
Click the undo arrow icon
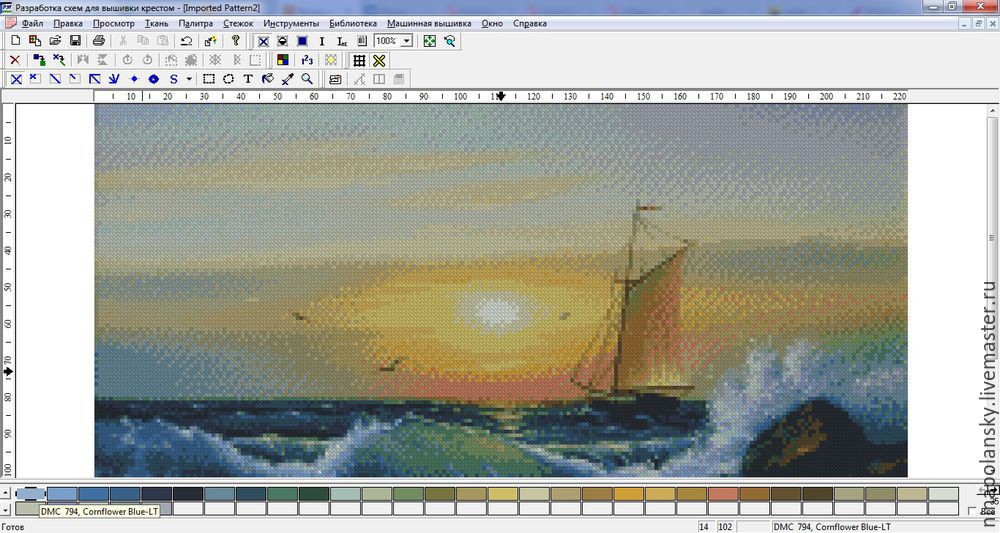(x=186, y=41)
